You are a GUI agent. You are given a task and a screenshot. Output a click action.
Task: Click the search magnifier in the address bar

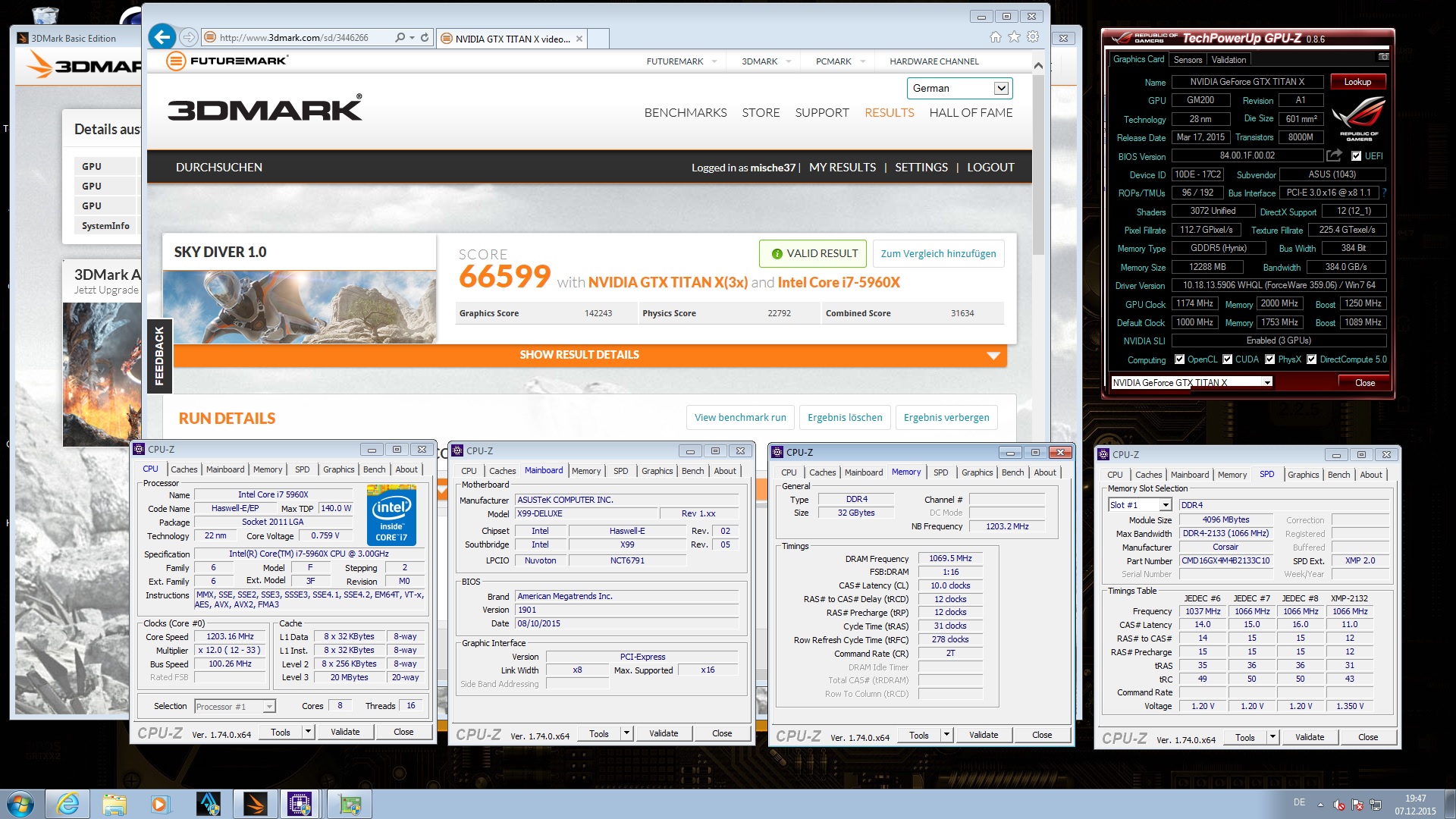(x=400, y=37)
